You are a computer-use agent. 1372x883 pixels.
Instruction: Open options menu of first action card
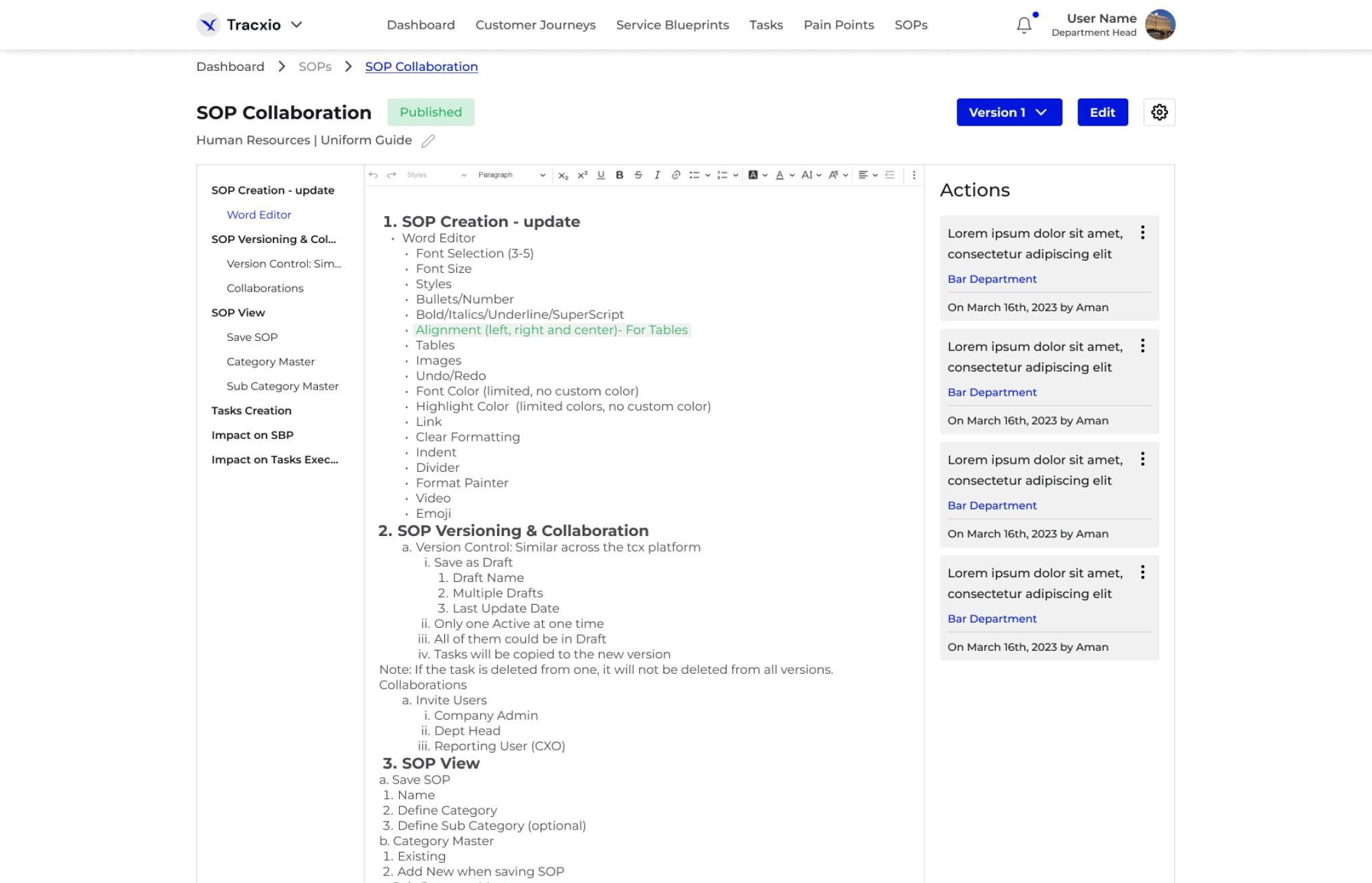point(1142,233)
